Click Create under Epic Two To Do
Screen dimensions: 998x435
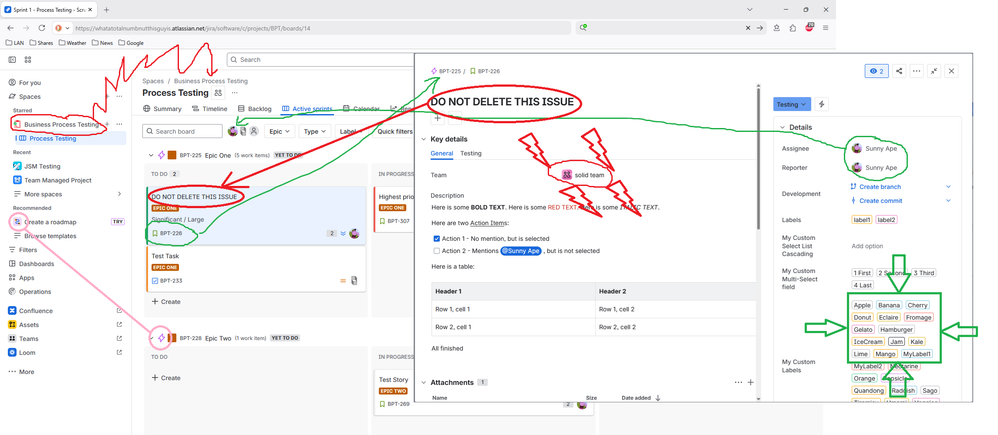166,378
